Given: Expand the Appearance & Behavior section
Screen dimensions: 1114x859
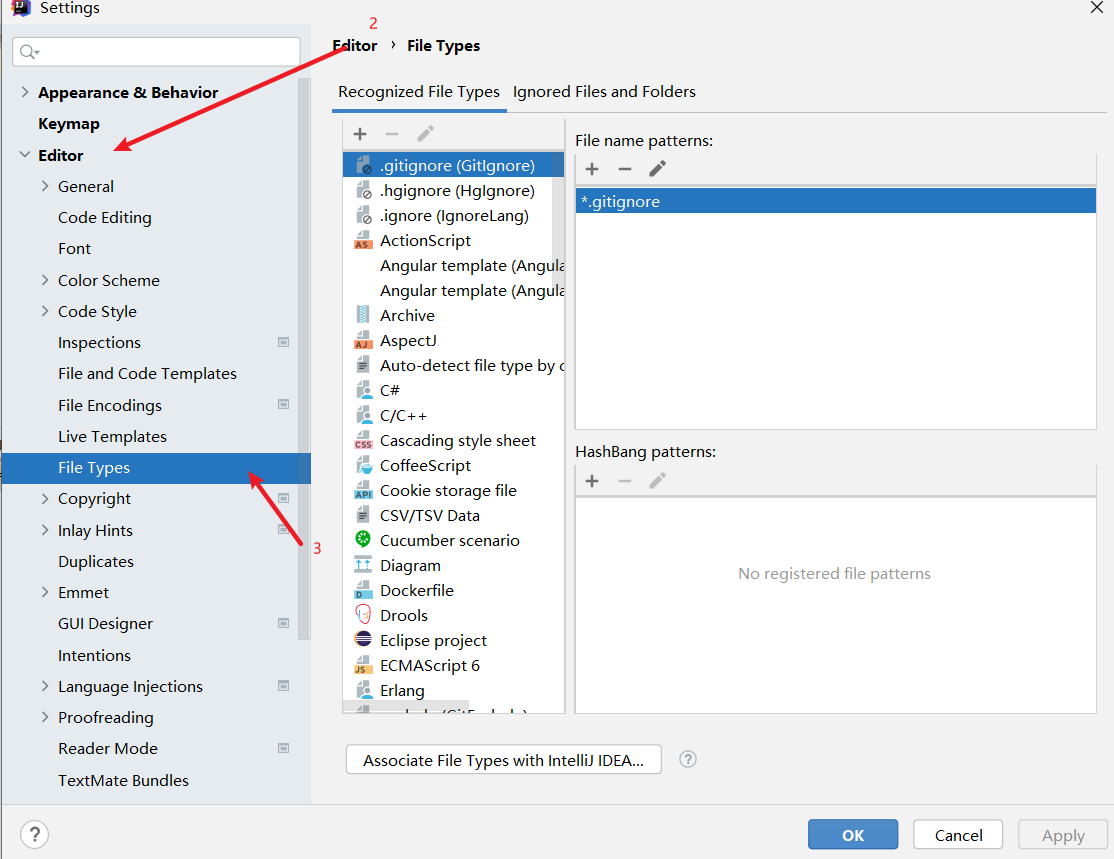Looking at the screenshot, I should pyautogui.click(x=25, y=92).
